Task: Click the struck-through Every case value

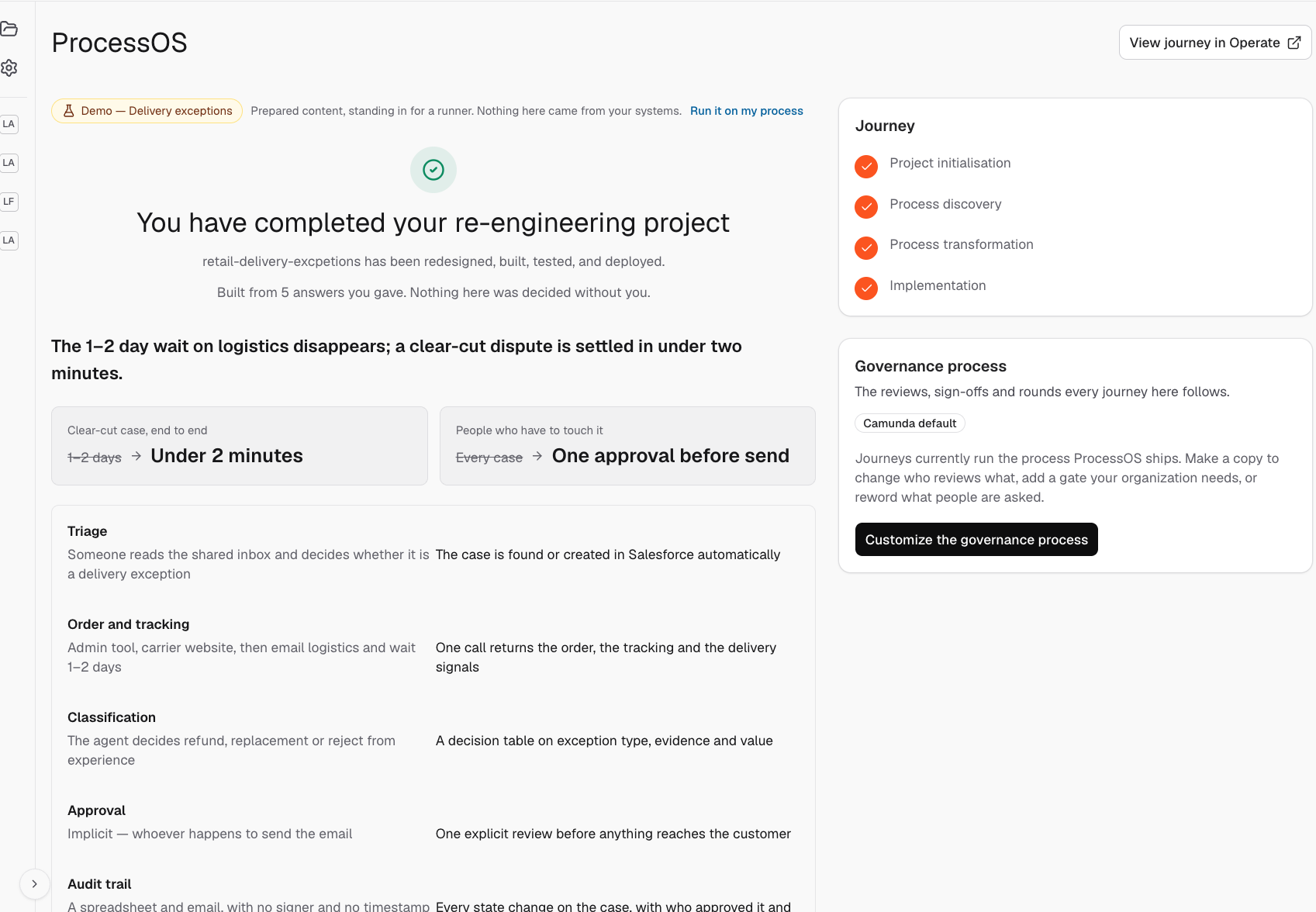Action: click(x=489, y=458)
